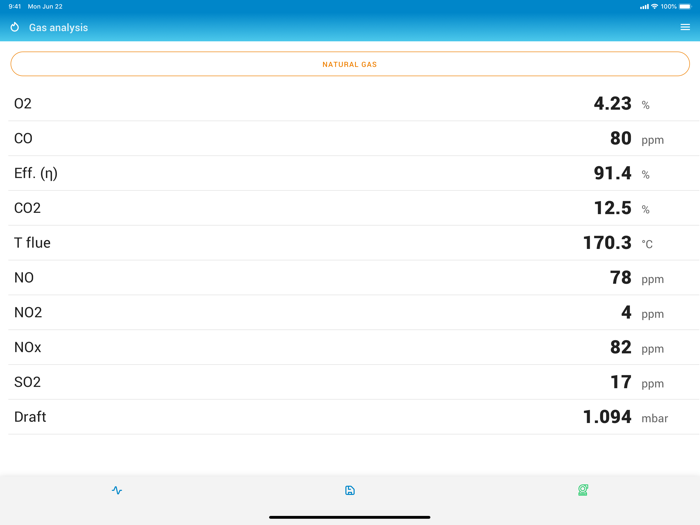Viewport: 700px width, 525px height.
Task: Select the NO2 row label
Action: coord(28,312)
